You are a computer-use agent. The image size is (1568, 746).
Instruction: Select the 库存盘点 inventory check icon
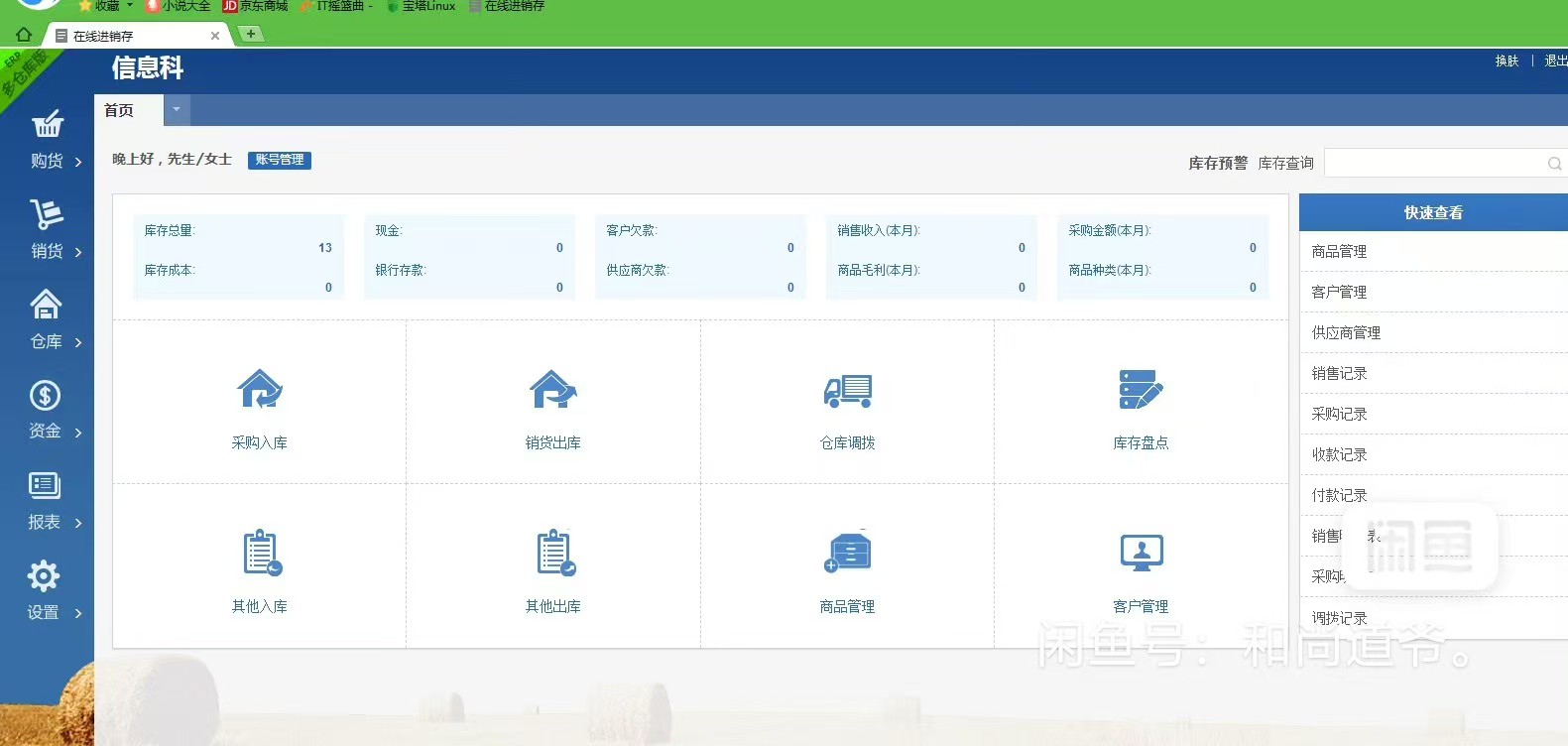click(1141, 390)
